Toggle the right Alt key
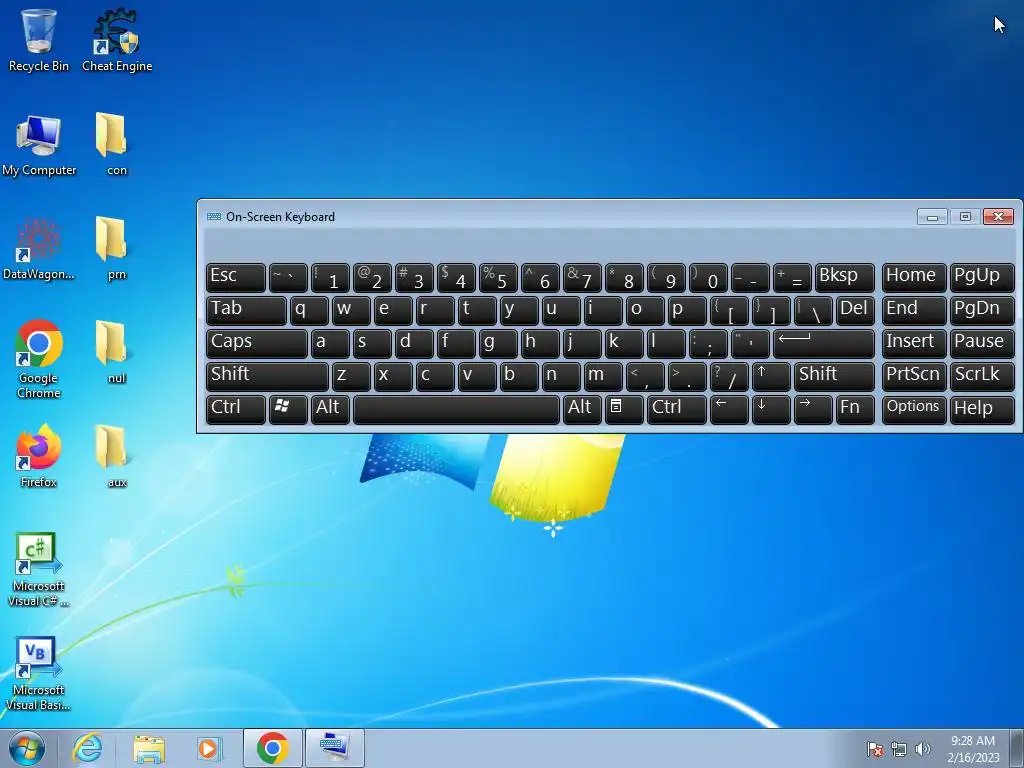The image size is (1024, 768). coord(582,409)
